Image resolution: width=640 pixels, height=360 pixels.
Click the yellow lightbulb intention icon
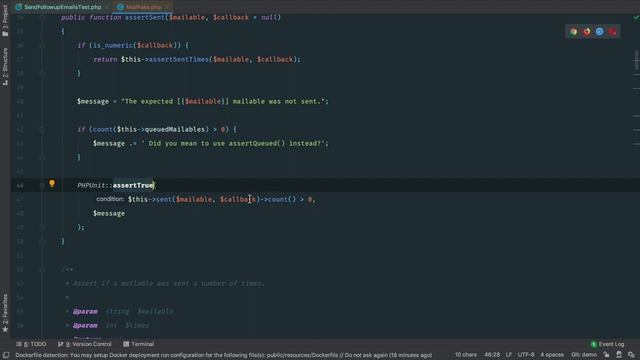point(52,184)
